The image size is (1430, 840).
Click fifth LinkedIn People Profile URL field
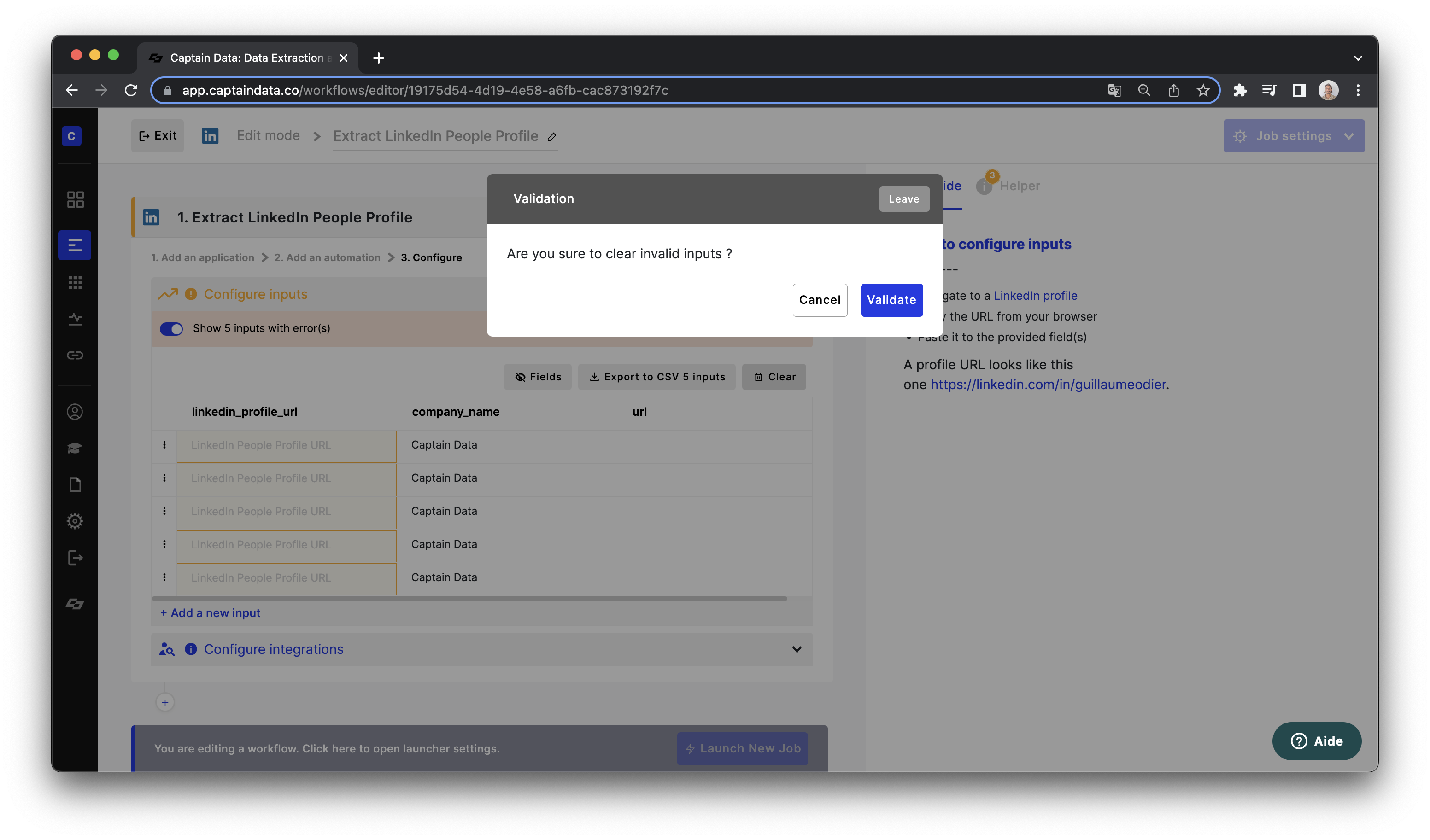(287, 578)
